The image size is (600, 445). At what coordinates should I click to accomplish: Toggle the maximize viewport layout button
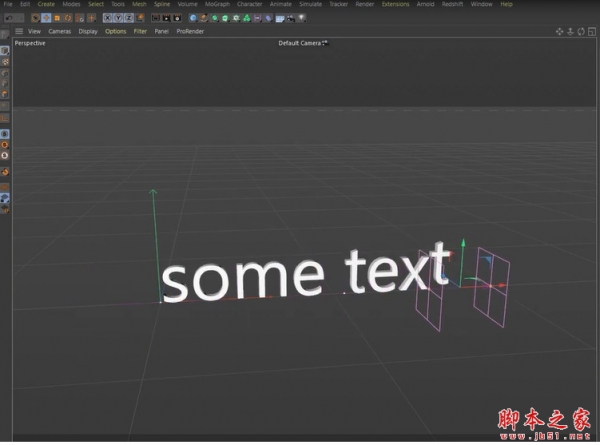click(x=592, y=31)
